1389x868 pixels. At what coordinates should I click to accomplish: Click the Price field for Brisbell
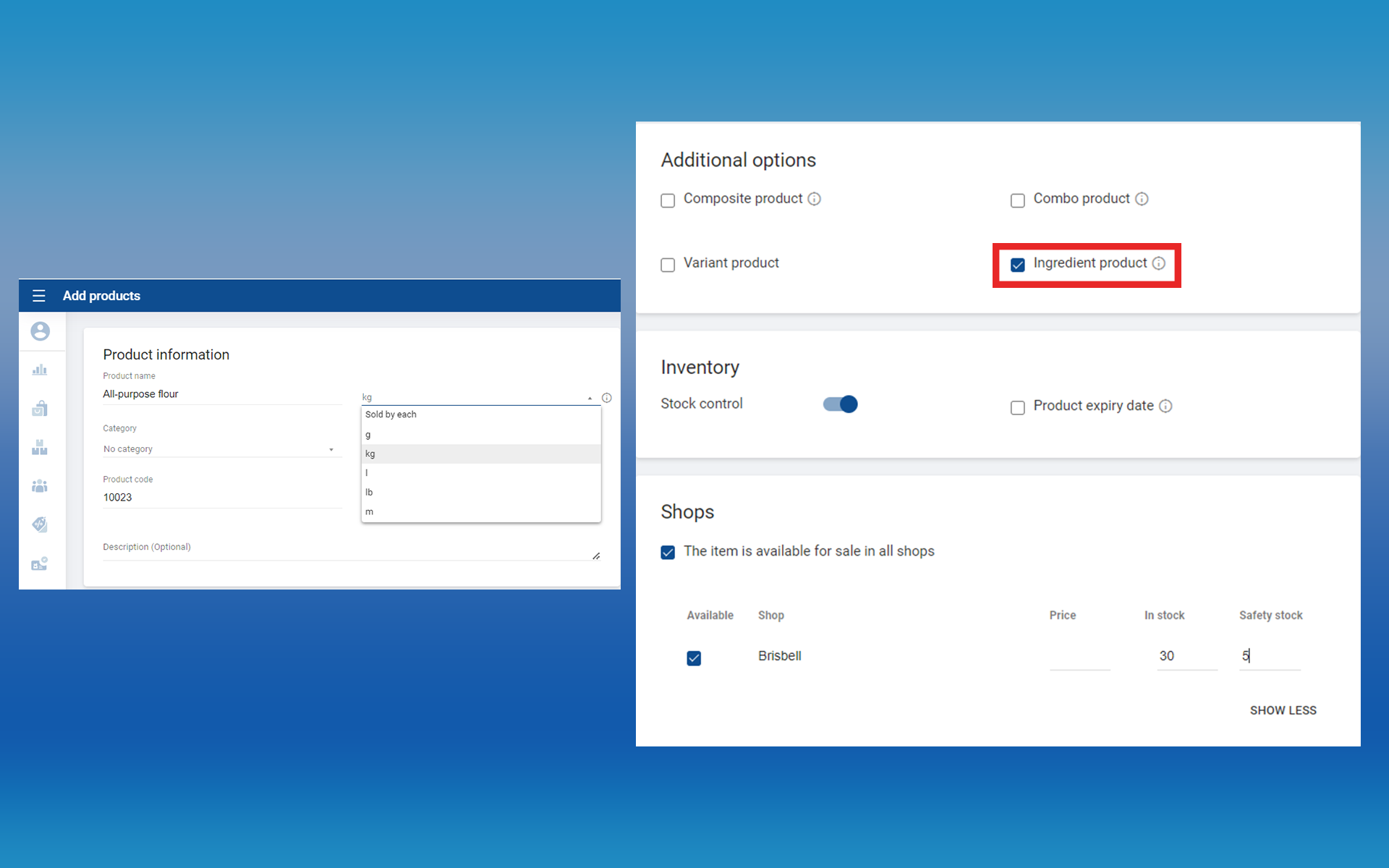point(1079,657)
